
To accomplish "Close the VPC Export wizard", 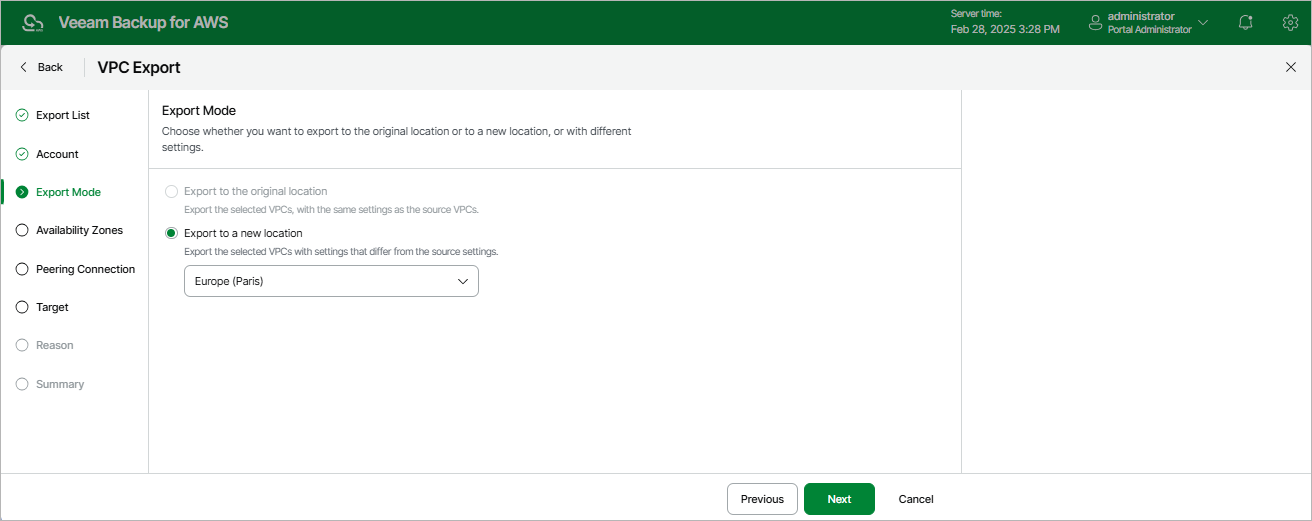I will click(x=1290, y=67).
